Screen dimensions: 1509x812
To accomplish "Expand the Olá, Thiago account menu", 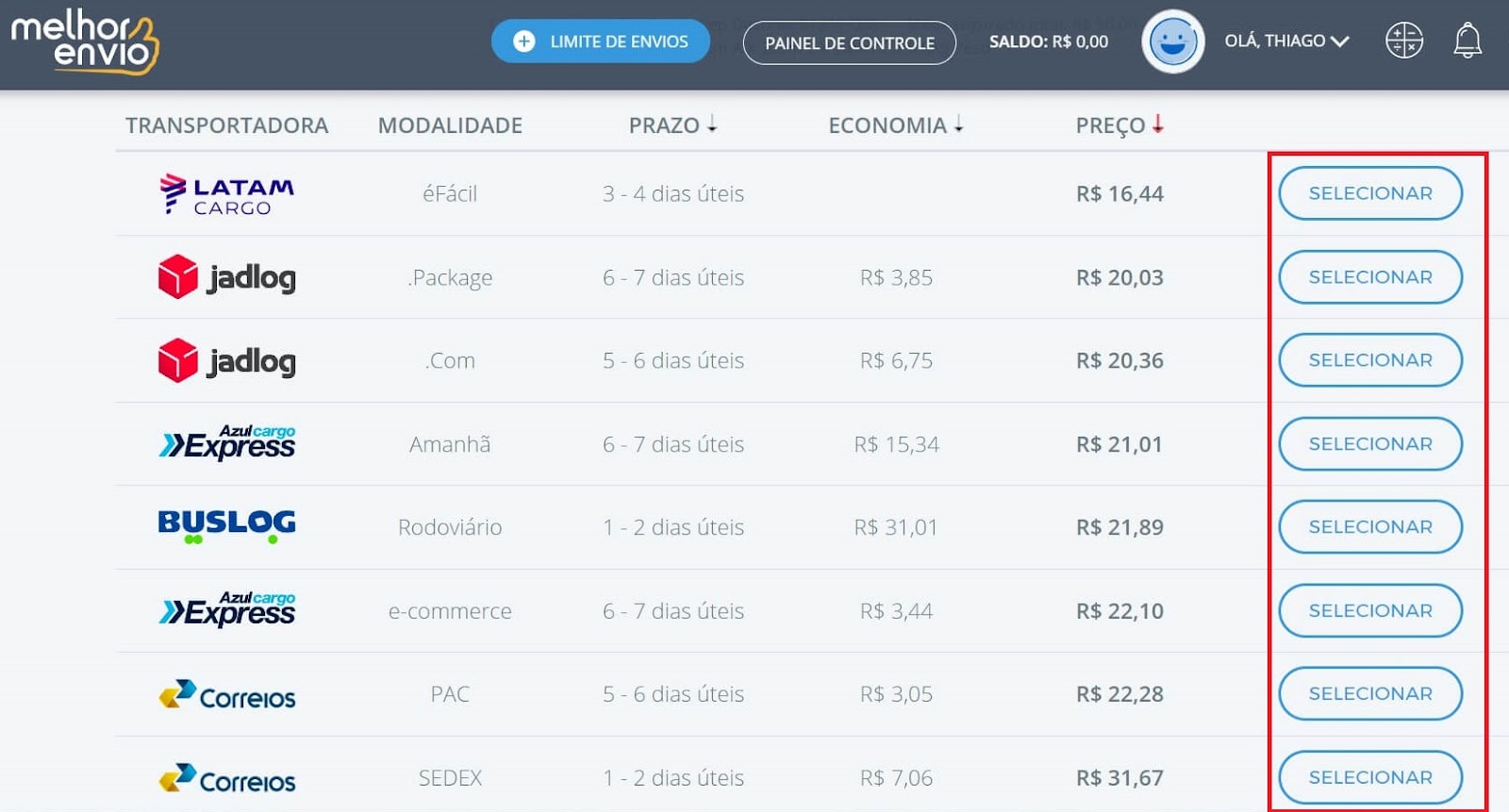I will (x=1286, y=41).
